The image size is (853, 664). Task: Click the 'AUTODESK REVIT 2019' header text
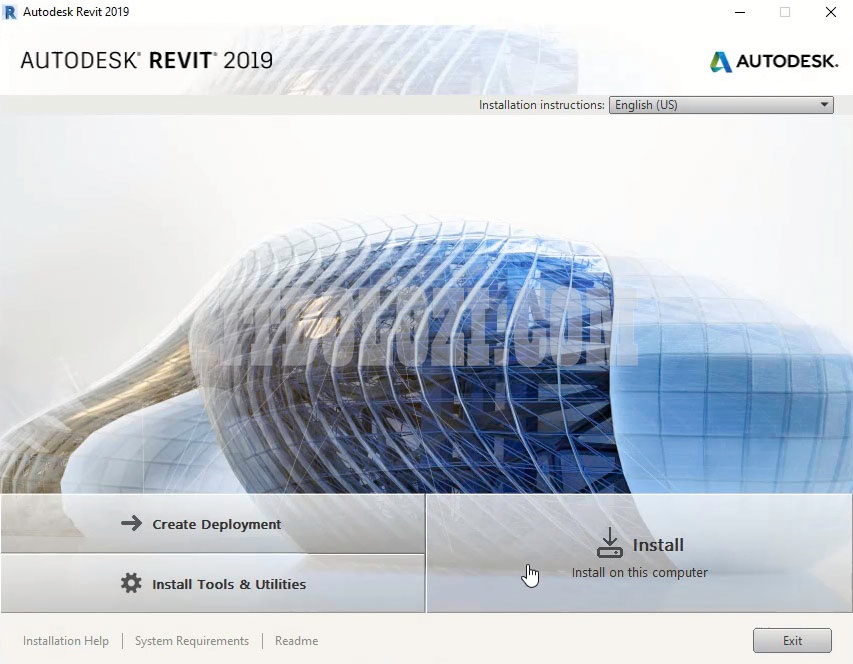click(147, 60)
